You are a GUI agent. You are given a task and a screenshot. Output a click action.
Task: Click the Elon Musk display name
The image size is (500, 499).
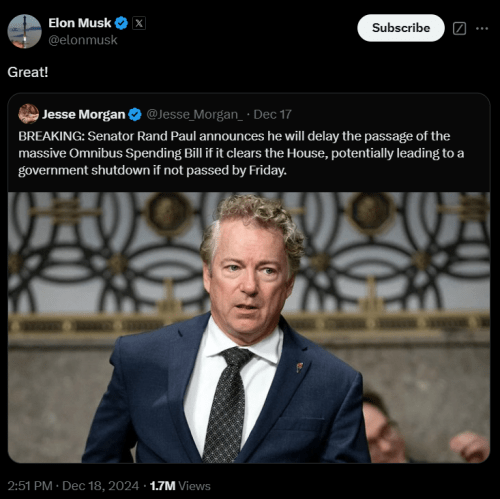coord(80,23)
